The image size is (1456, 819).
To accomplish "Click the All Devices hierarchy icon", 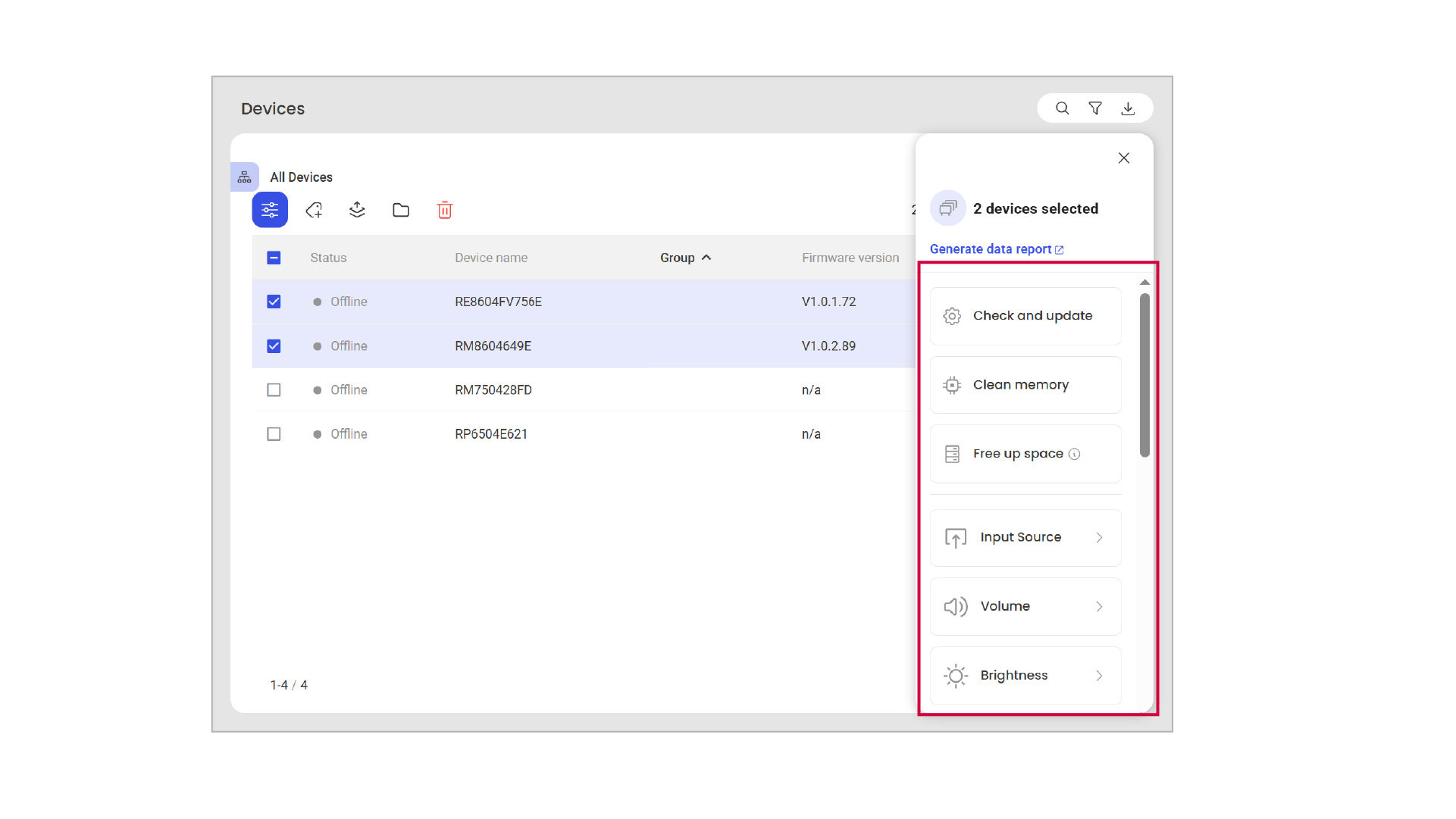I will pyautogui.click(x=244, y=177).
